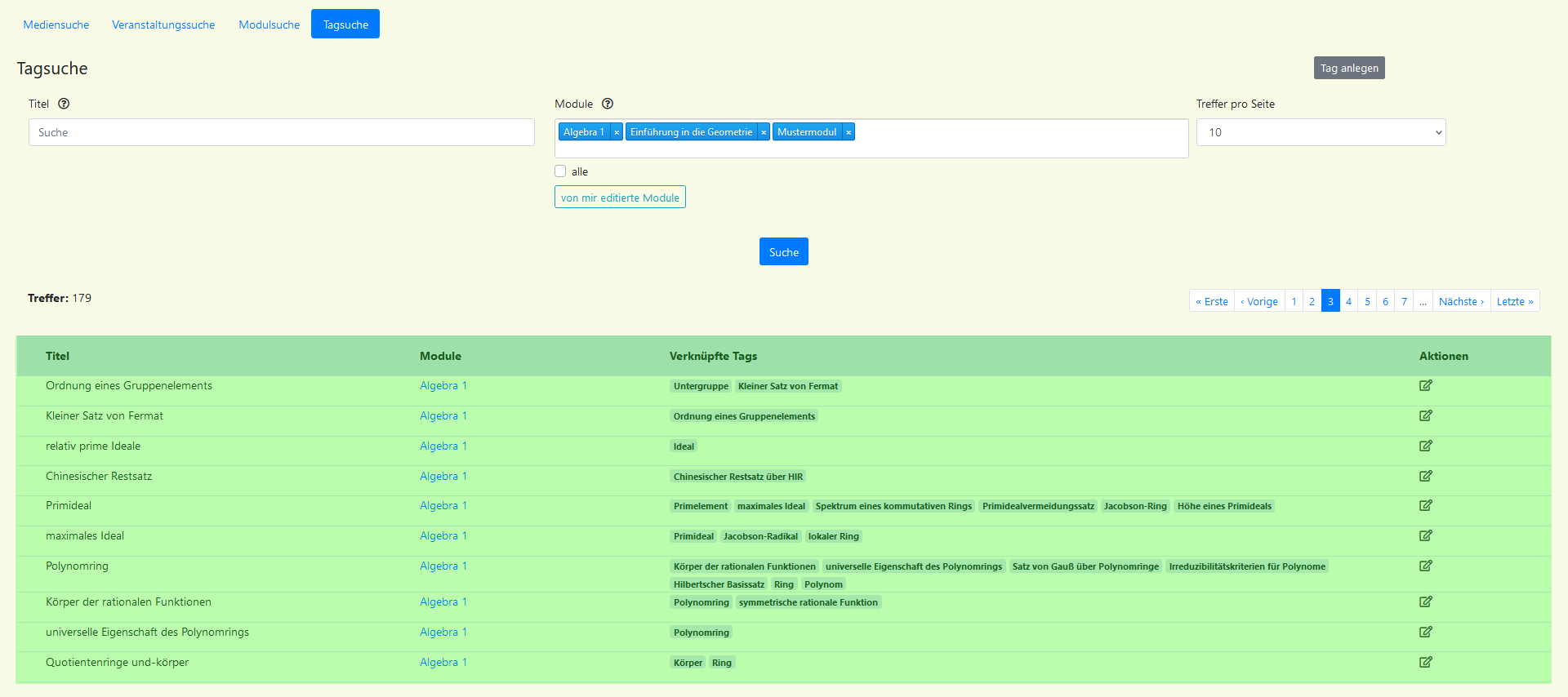Remove Einführung in die Geometrie module chip

pyautogui.click(x=764, y=132)
